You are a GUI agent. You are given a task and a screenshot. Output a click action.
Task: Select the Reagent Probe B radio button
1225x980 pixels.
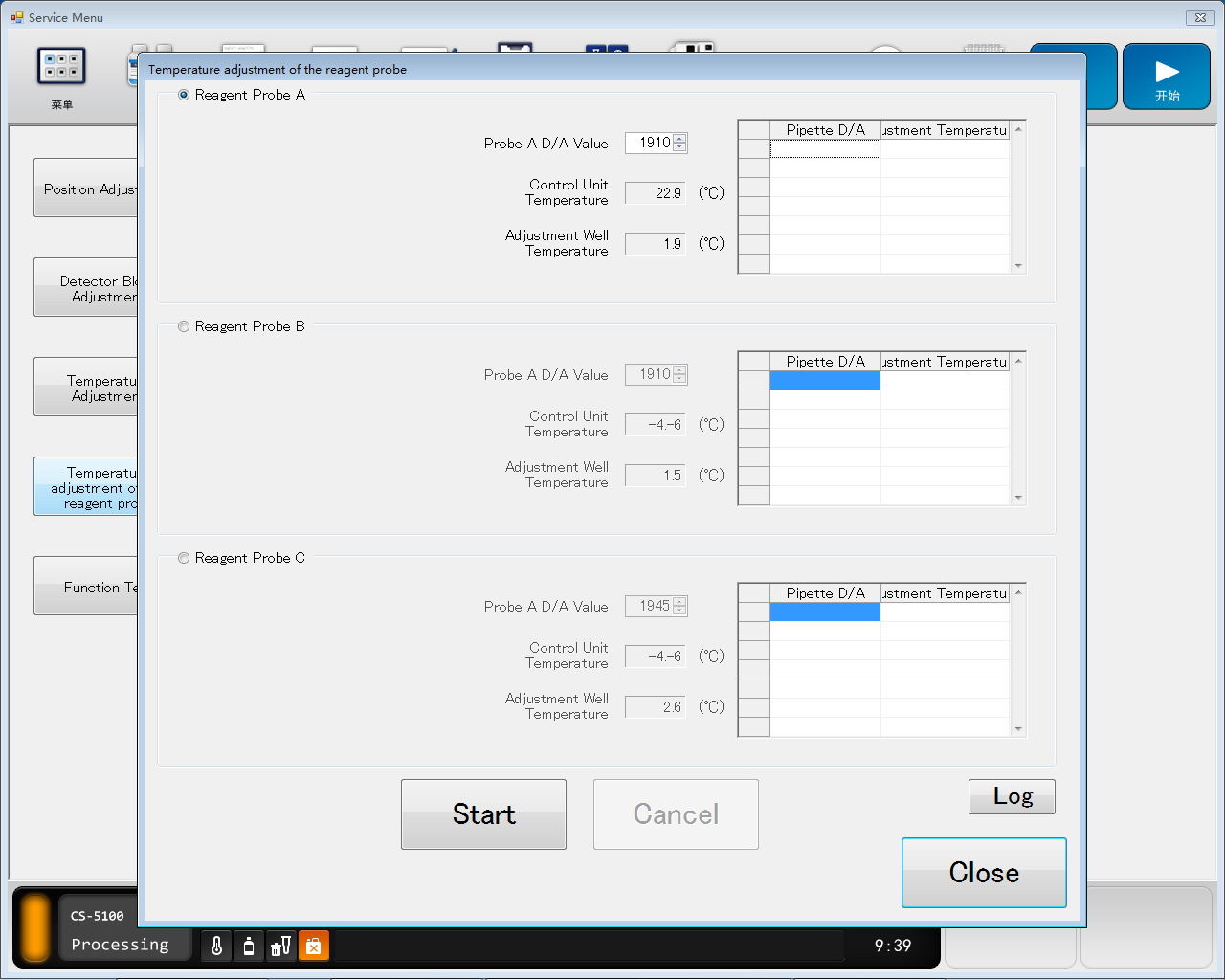184,326
